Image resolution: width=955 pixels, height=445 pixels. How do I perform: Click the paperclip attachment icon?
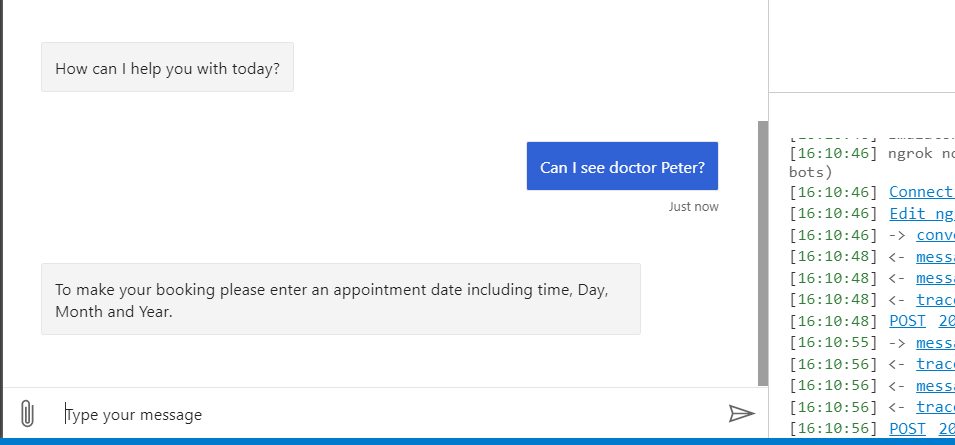click(x=27, y=413)
